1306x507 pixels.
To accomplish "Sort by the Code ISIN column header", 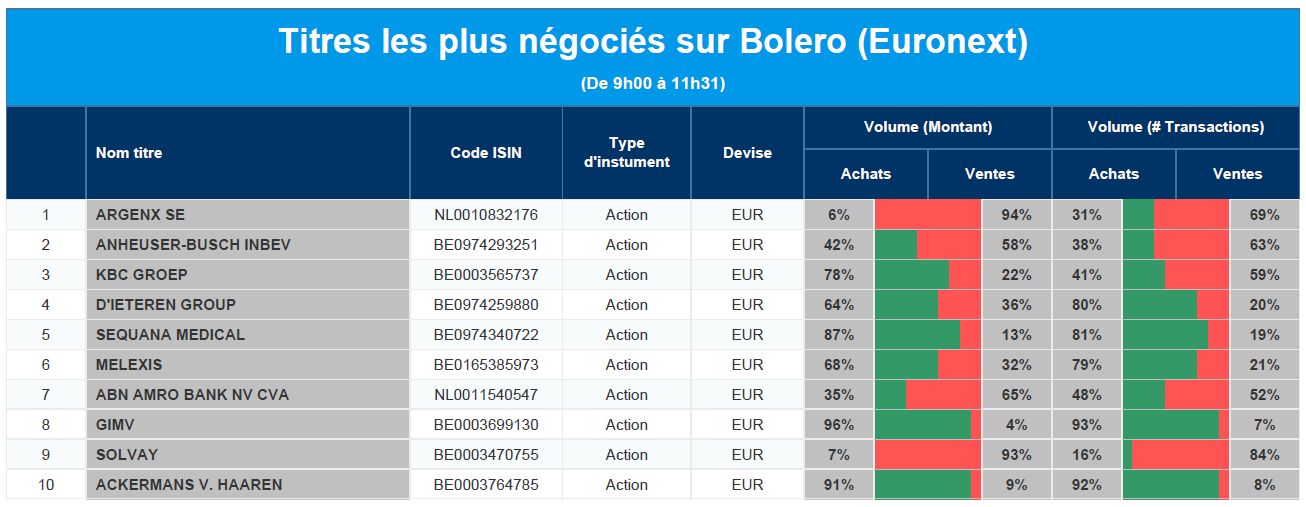I will [x=486, y=153].
